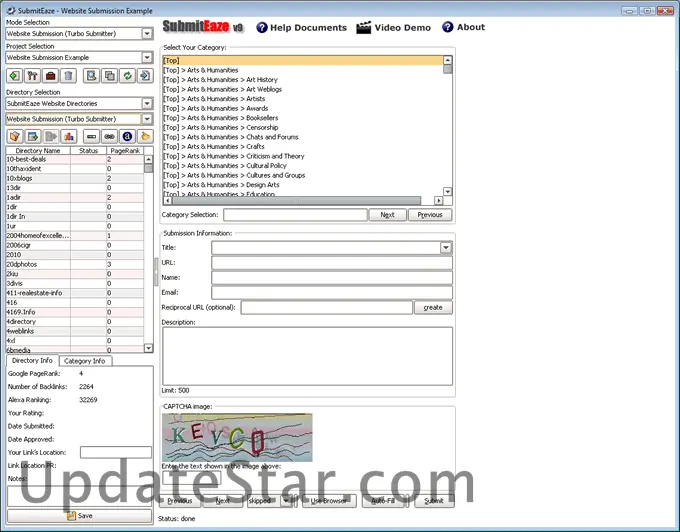Open Help Documents link
Image resolution: width=680 pixels, height=532 pixels.
(x=308, y=28)
